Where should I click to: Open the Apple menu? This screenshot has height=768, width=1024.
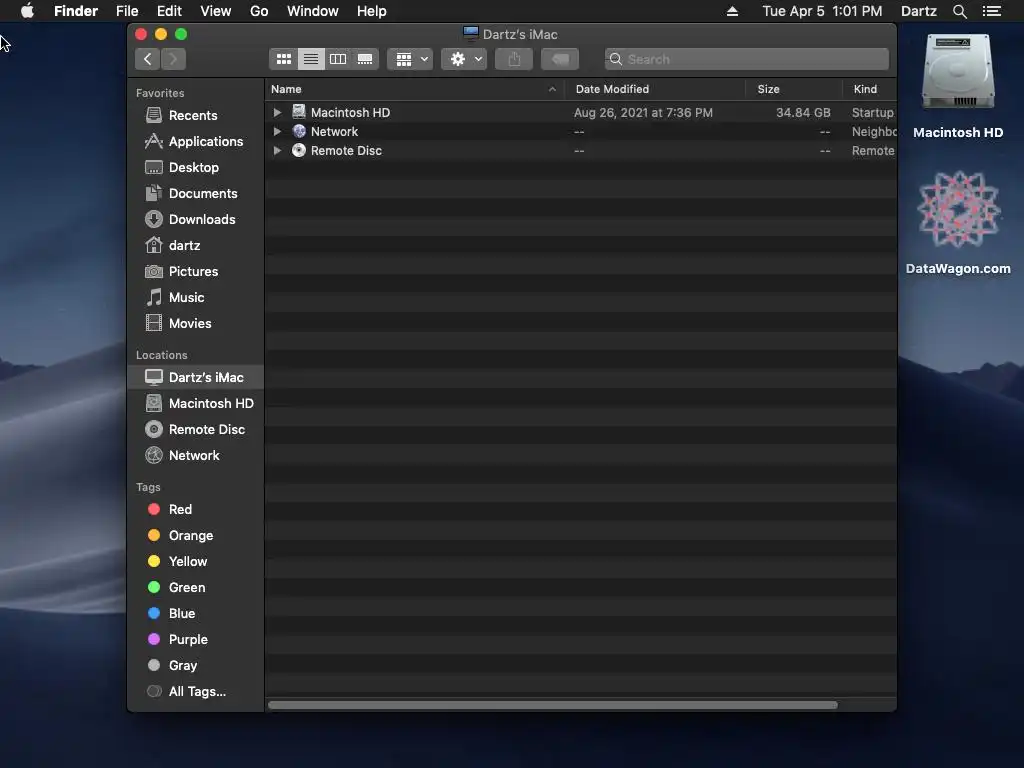click(x=27, y=11)
